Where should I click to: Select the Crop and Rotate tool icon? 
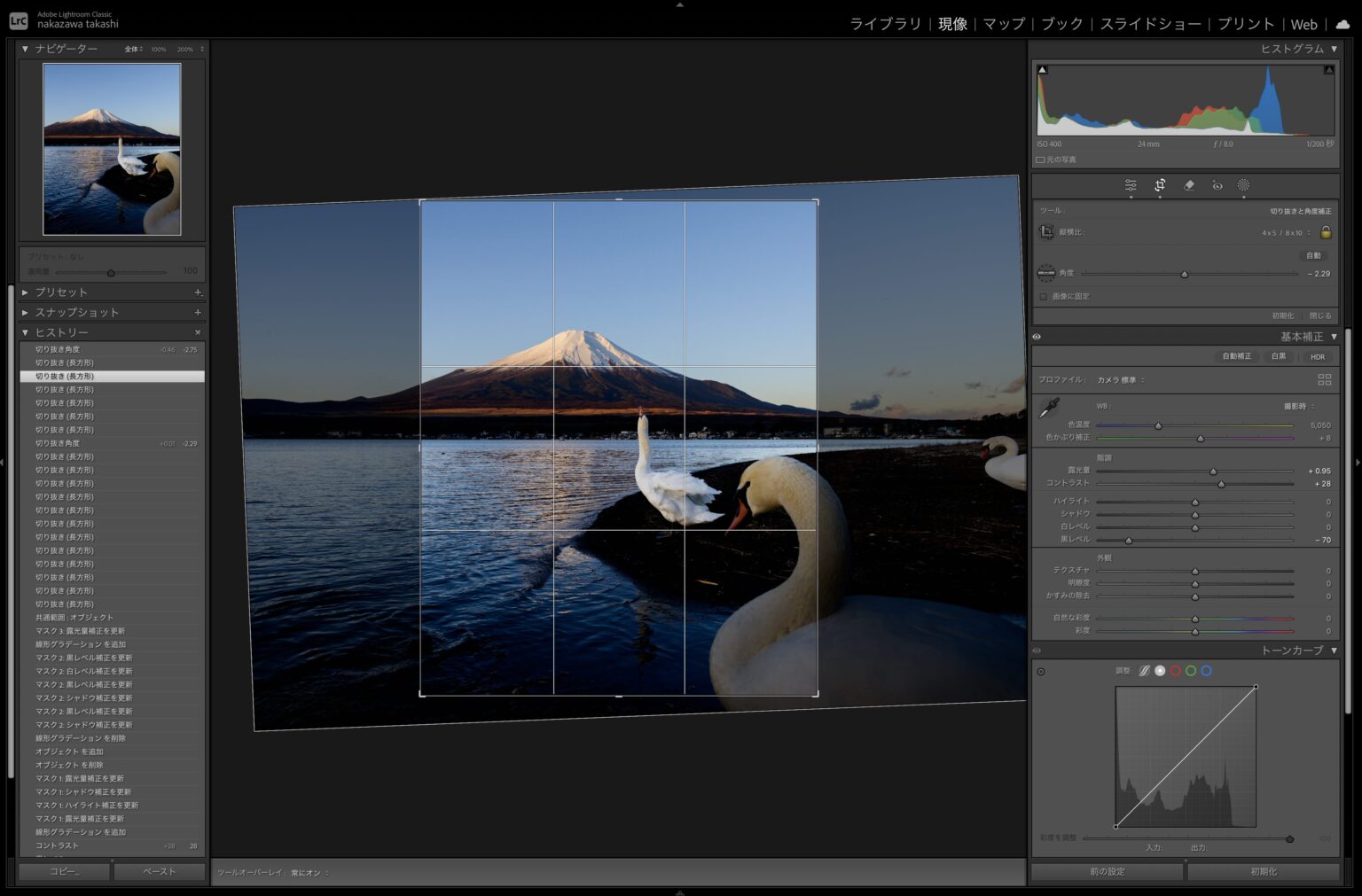[1159, 185]
